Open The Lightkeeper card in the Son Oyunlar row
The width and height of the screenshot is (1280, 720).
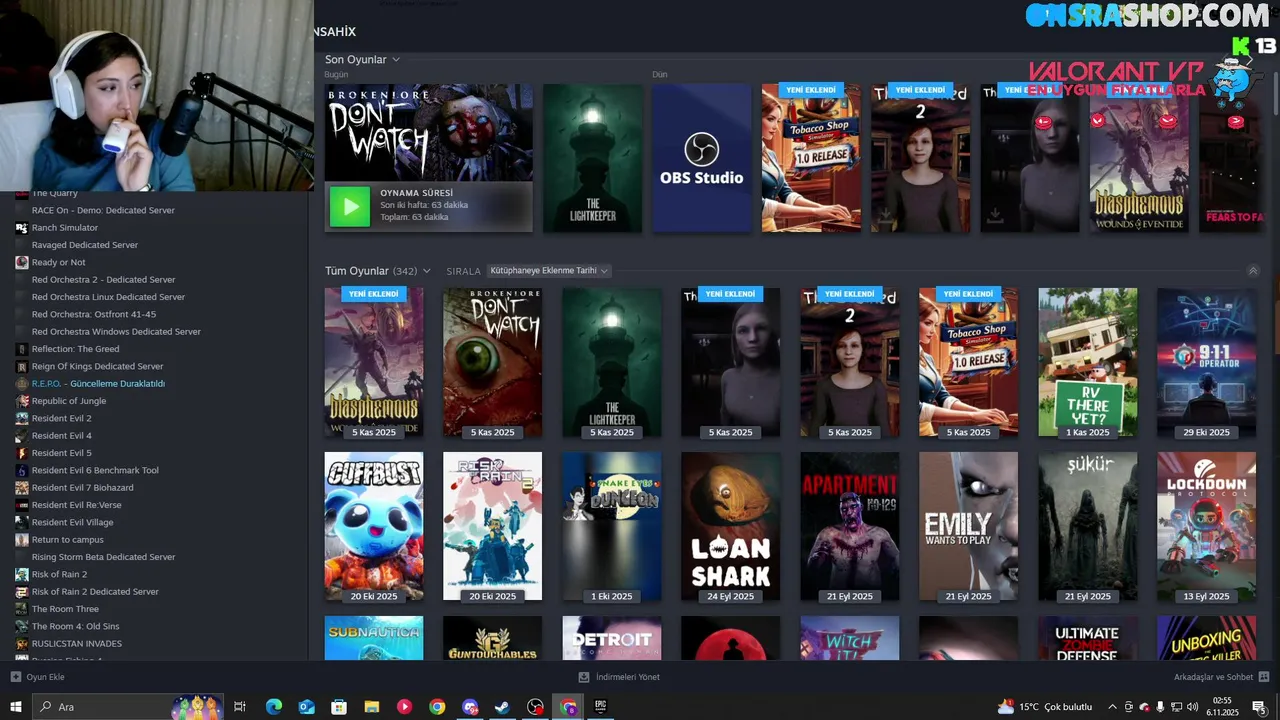pos(592,158)
